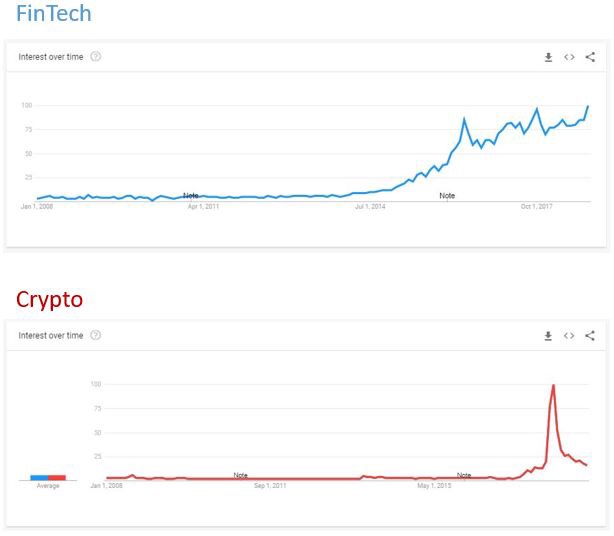The width and height of the screenshot is (614, 536).
Task: Click the second Note marker on Crypto chart
Action: (x=463, y=475)
